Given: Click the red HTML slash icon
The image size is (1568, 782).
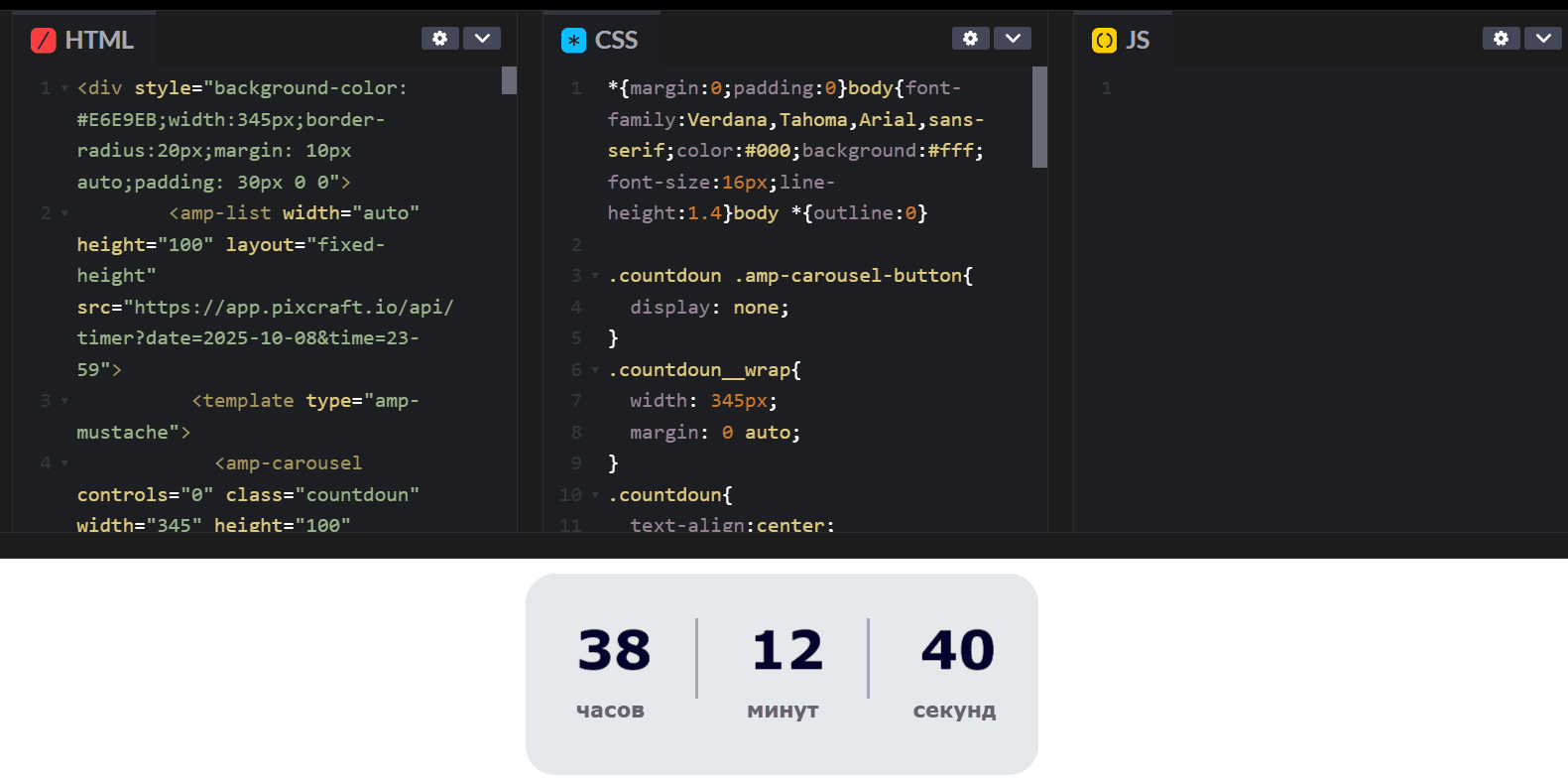Looking at the screenshot, I should (43, 41).
